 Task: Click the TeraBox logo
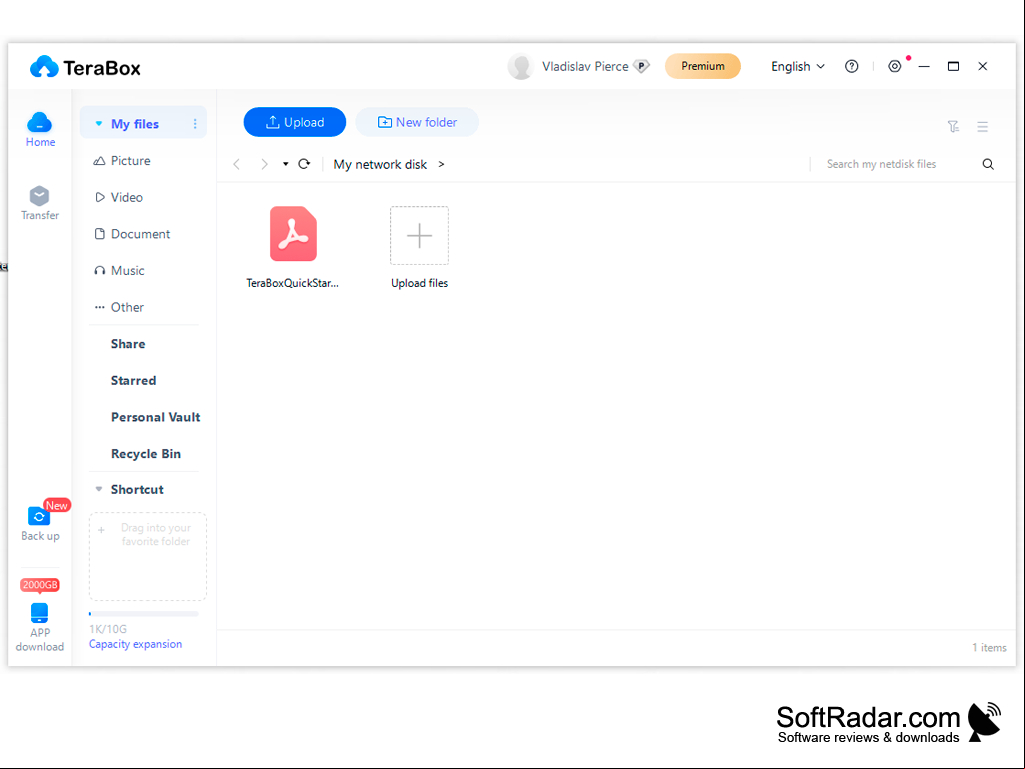coord(85,67)
